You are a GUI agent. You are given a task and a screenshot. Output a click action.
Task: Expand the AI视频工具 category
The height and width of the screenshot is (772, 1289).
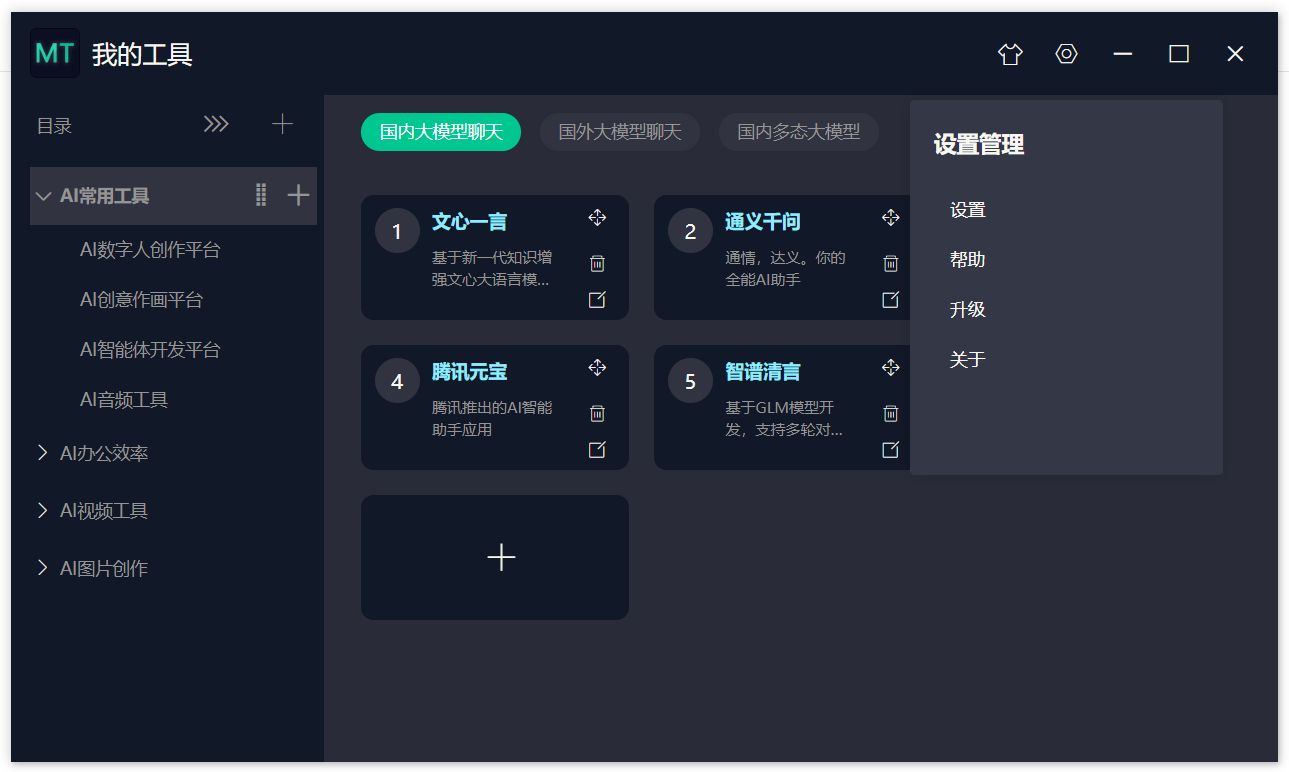[42, 511]
